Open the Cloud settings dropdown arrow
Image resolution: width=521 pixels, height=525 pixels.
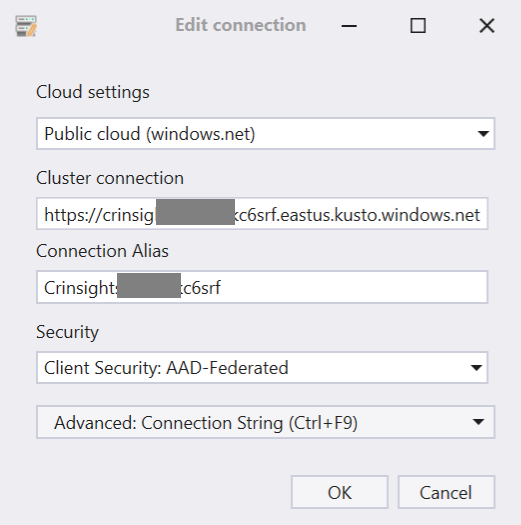pos(483,134)
